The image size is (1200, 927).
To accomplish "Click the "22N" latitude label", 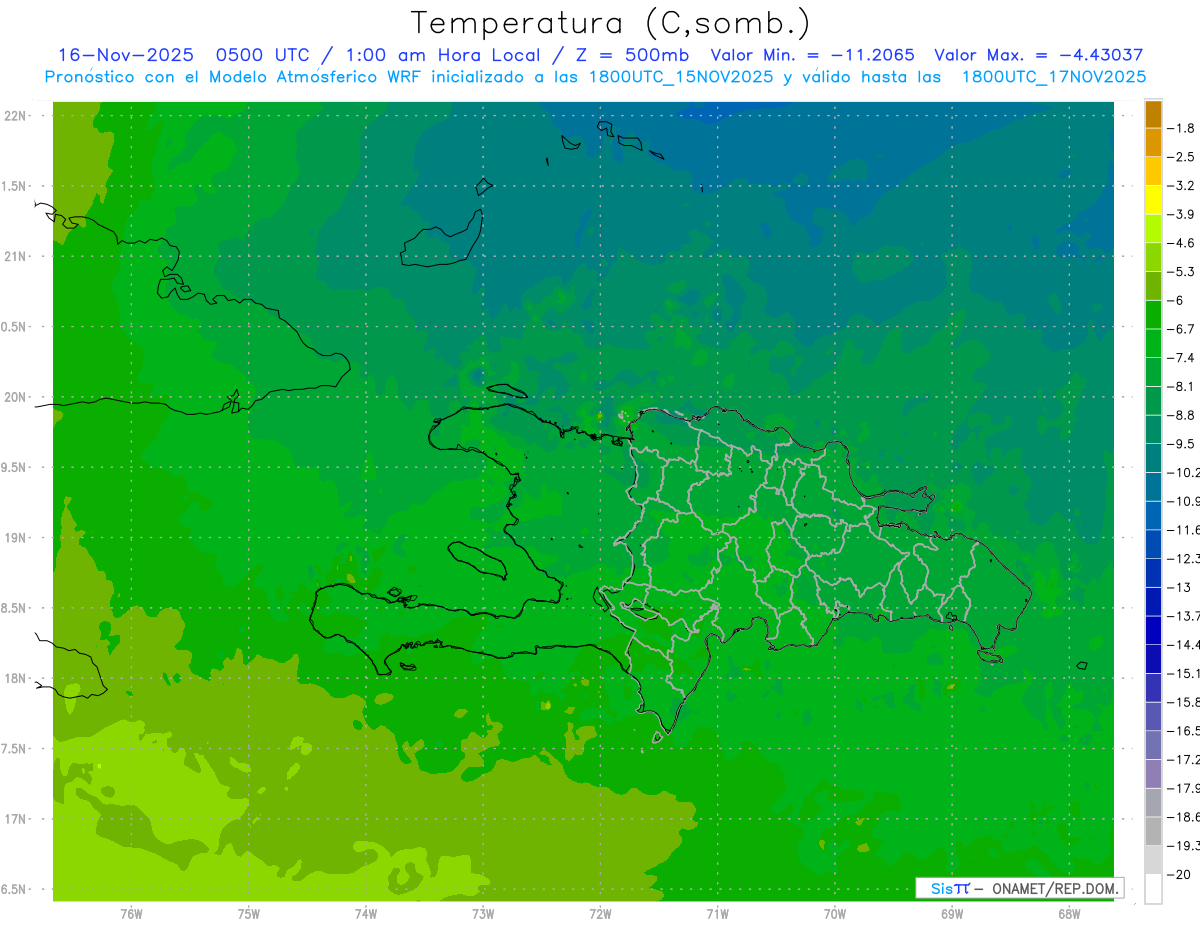I will [16, 116].
